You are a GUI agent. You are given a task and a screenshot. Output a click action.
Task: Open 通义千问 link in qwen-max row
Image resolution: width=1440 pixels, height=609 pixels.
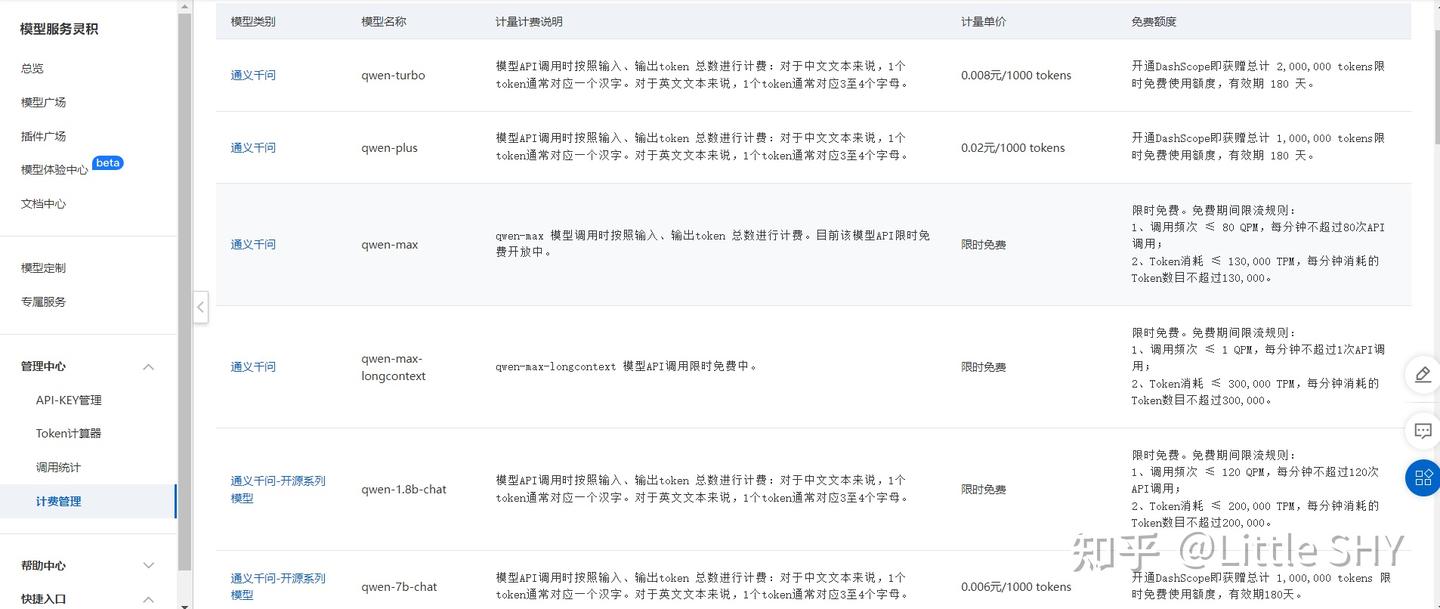point(253,245)
